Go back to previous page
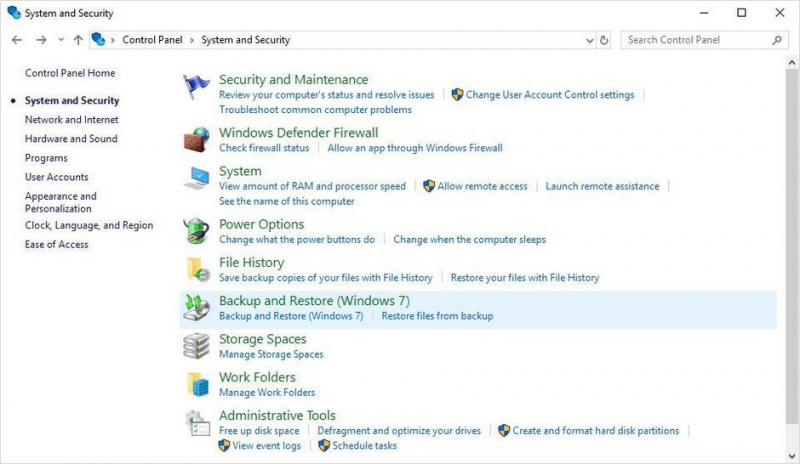 click(17, 40)
